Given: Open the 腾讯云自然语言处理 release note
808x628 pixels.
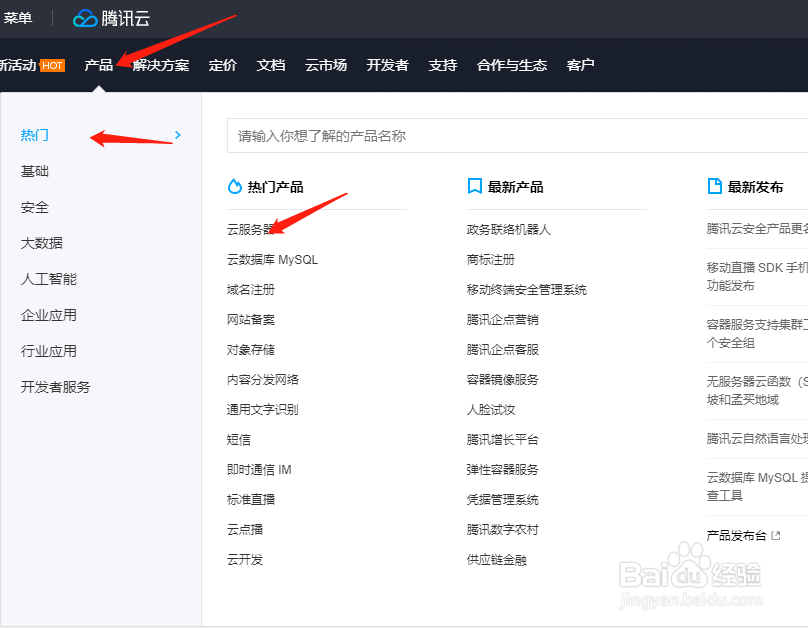Looking at the screenshot, I should 757,438.
